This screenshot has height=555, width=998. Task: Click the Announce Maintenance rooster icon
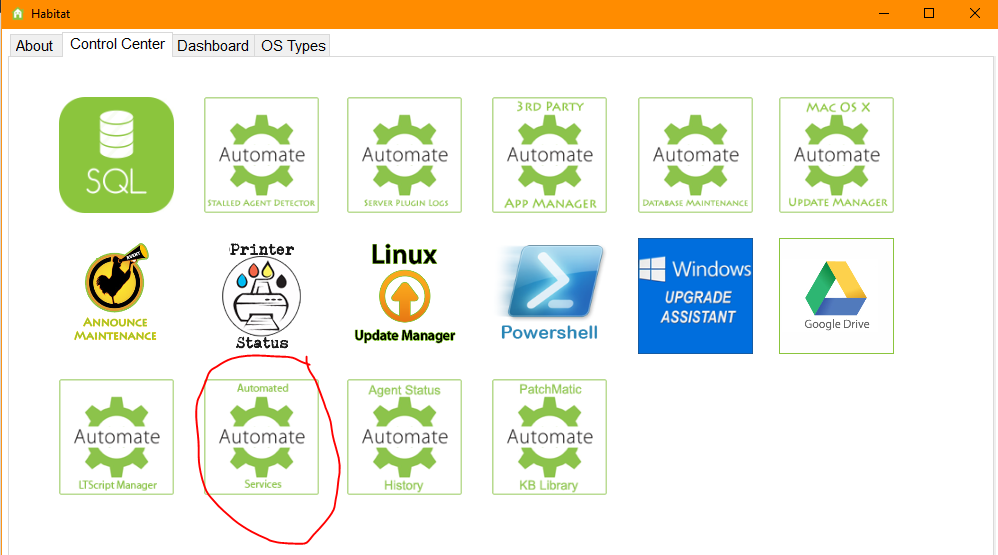(x=116, y=293)
